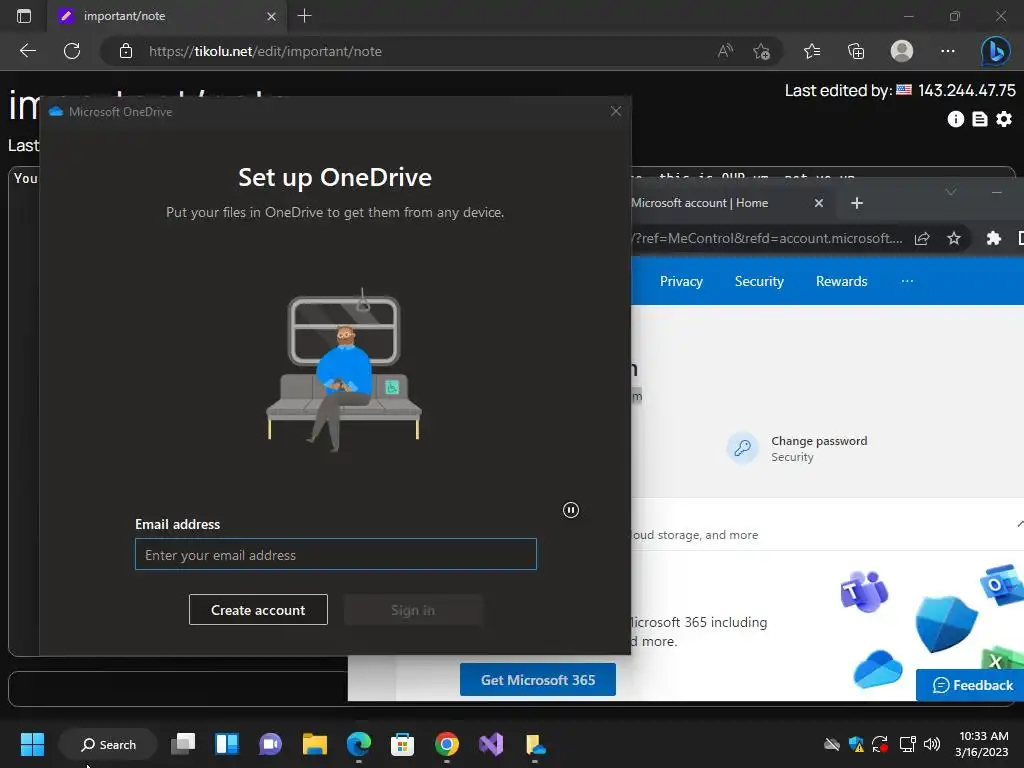Image resolution: width=1024 pixels, height=768 pixels.
Task: Open File Explorer from the taskbar
Action: (314, 744)
